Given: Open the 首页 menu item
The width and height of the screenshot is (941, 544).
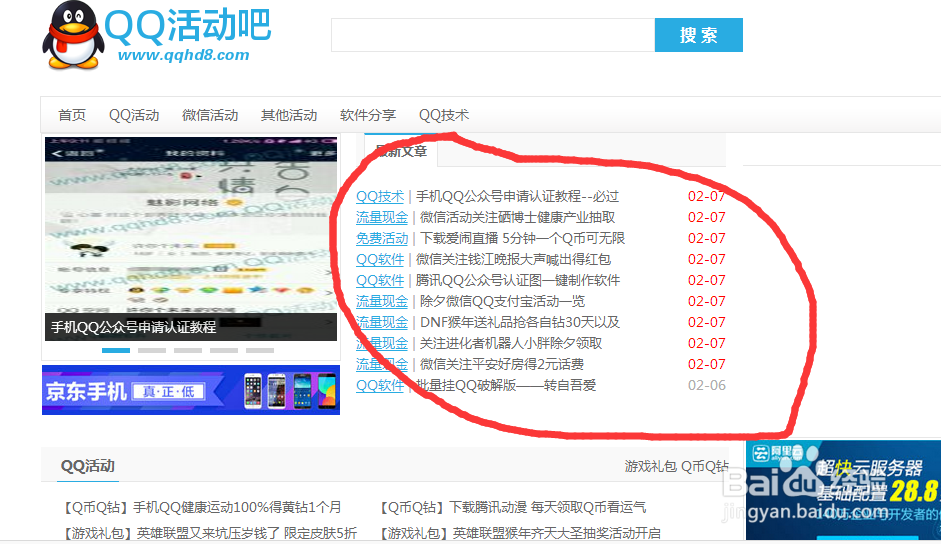Looking at the screenshot, I should coord(72,115).
